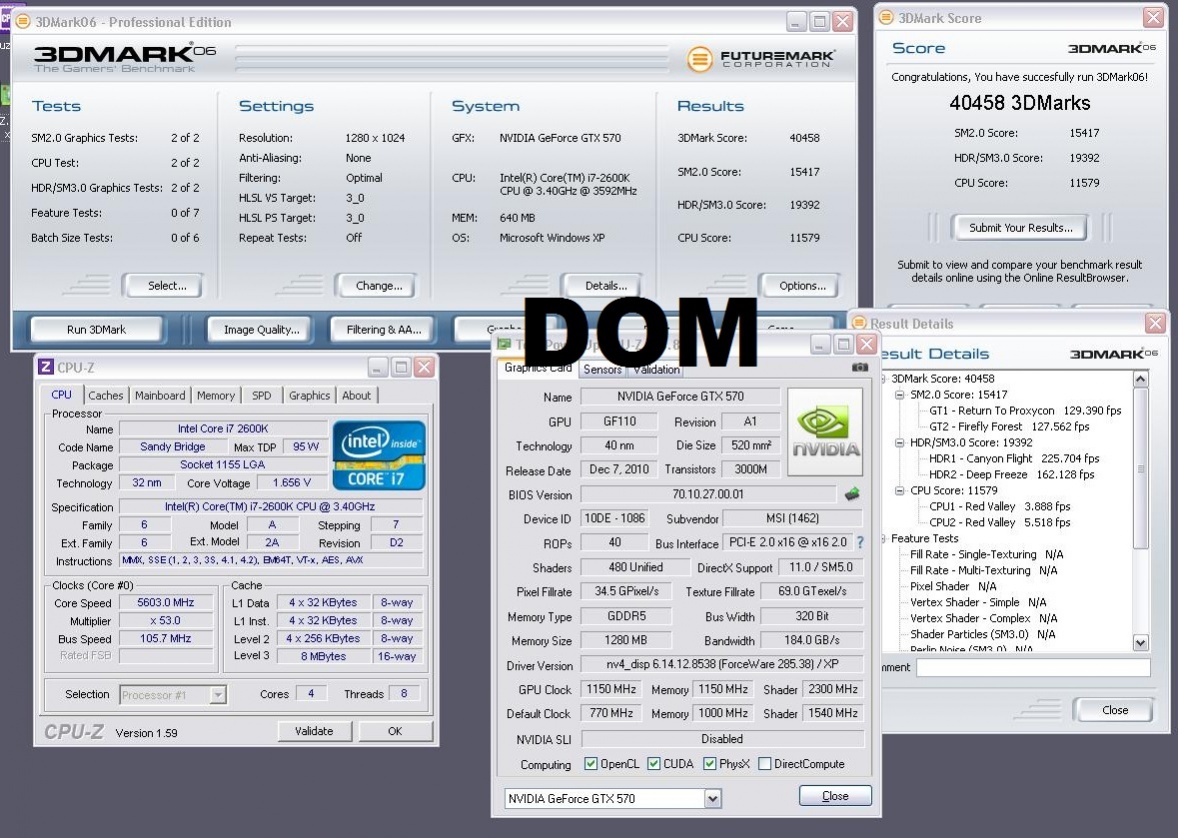
Task: Collapse the SM2.0 Score tree node
Action: [x=900, y=395]
